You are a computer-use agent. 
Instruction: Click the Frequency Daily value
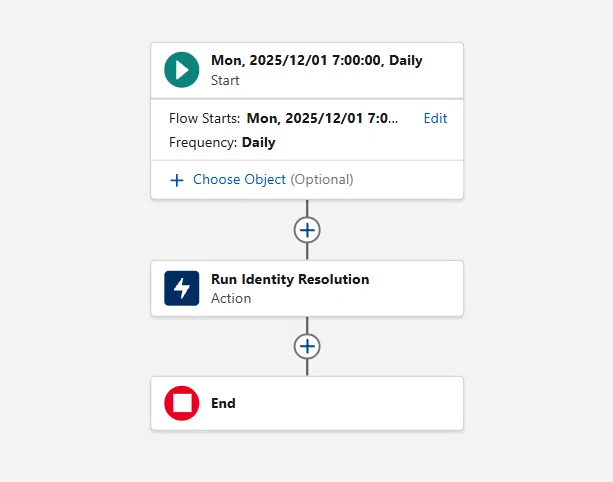pos(258,142)
